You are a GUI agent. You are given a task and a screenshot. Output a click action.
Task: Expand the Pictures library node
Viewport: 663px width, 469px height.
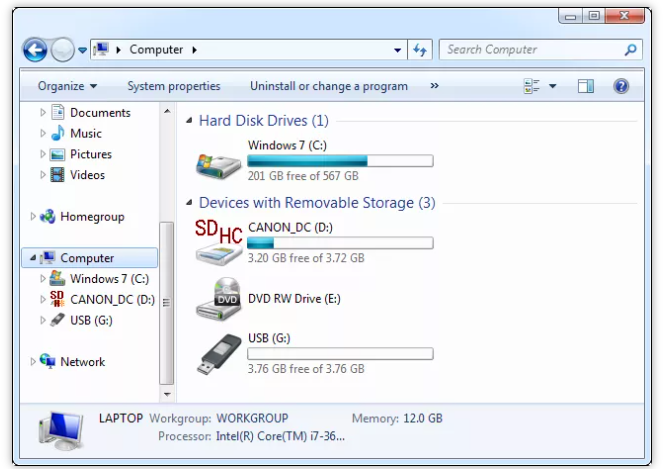[43, 154]
